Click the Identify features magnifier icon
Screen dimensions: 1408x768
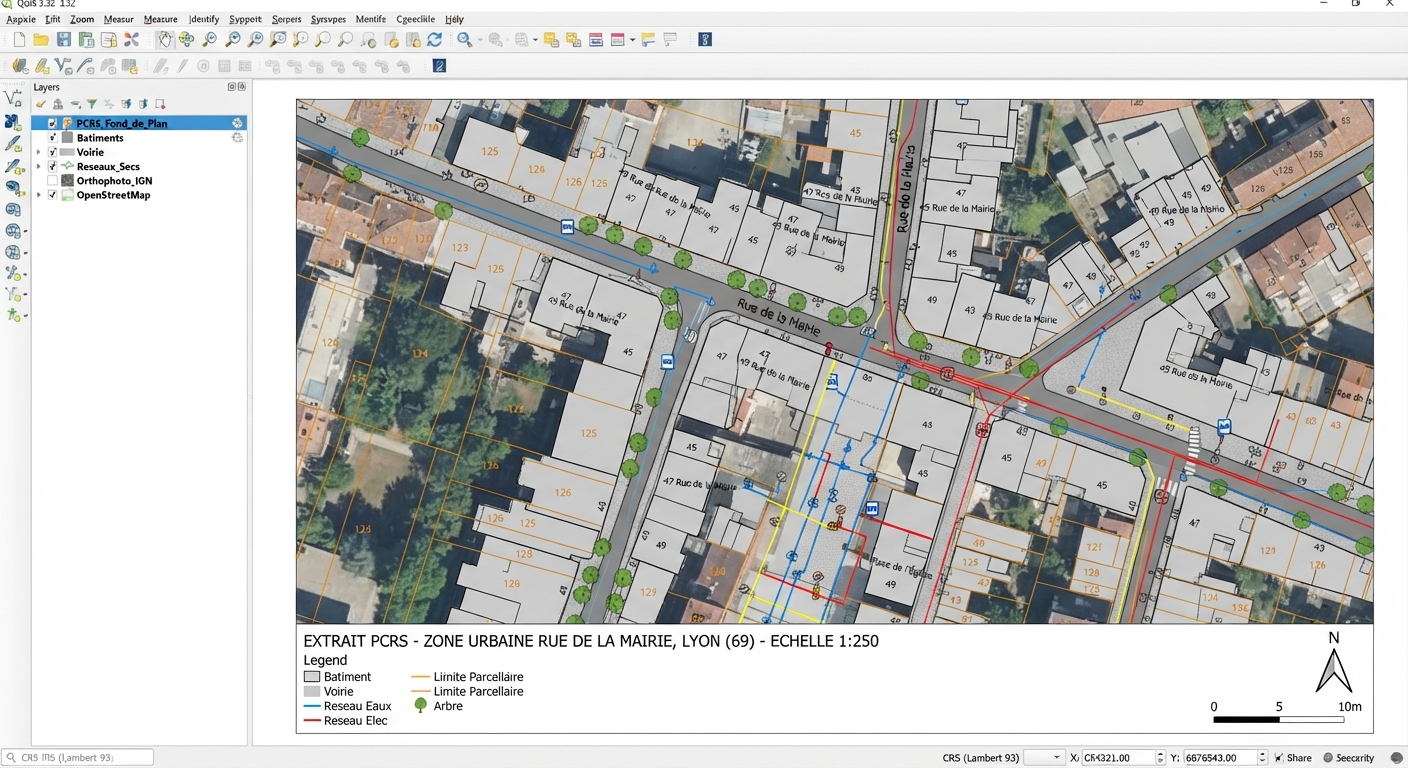[465, 40]
